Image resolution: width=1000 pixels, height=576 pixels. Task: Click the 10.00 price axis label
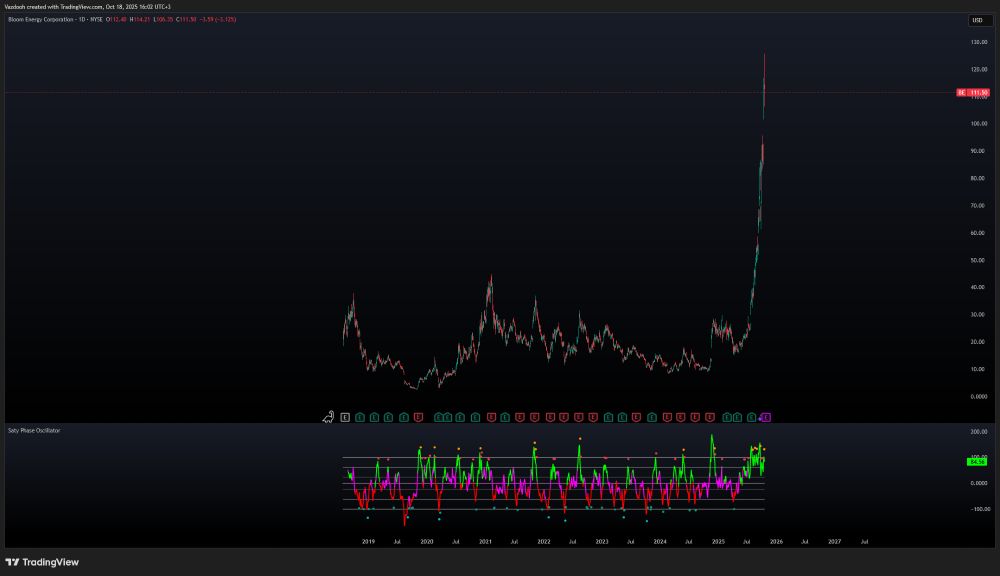point(978,369)
